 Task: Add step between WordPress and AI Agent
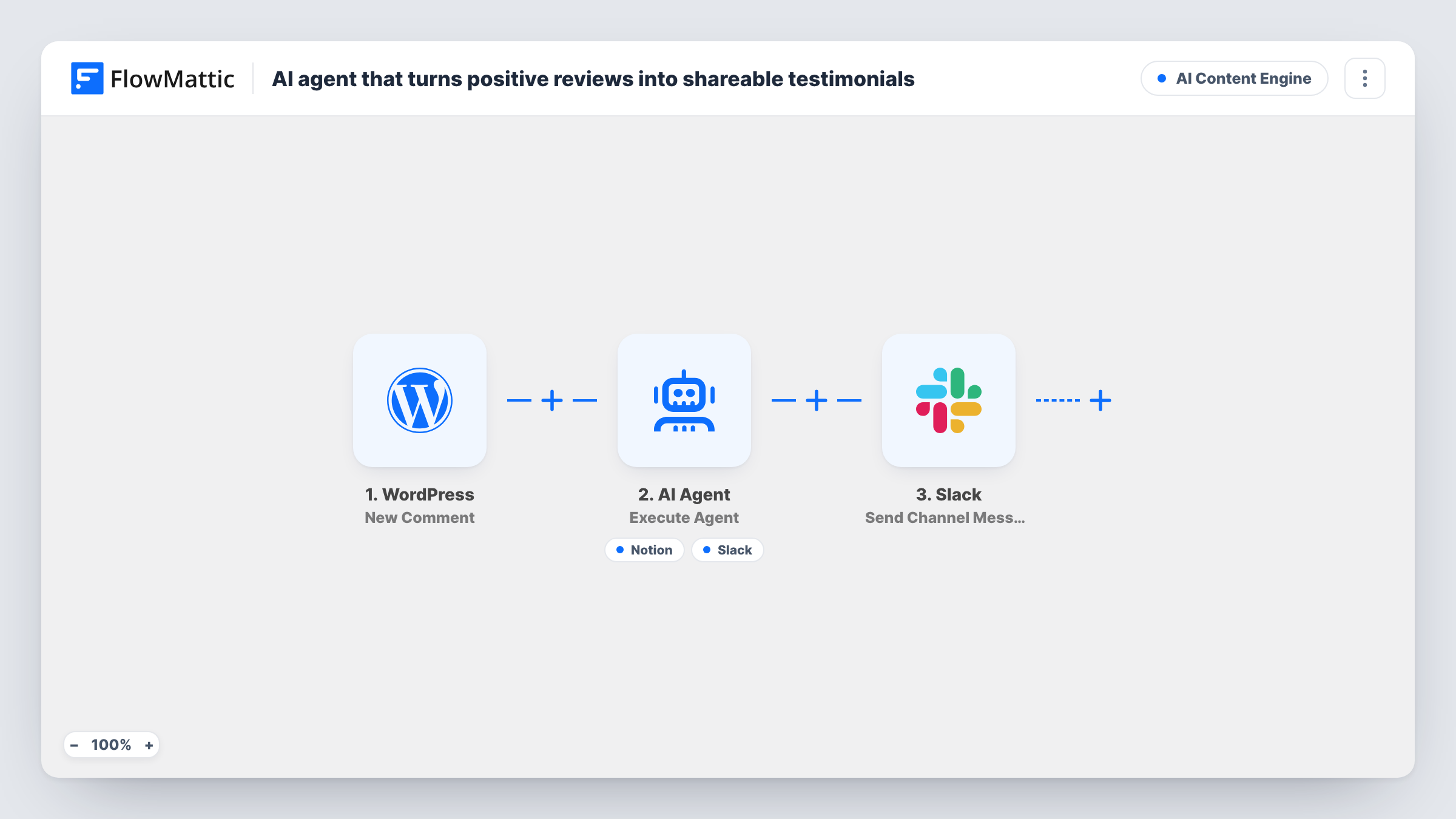(x=552, y=400)
